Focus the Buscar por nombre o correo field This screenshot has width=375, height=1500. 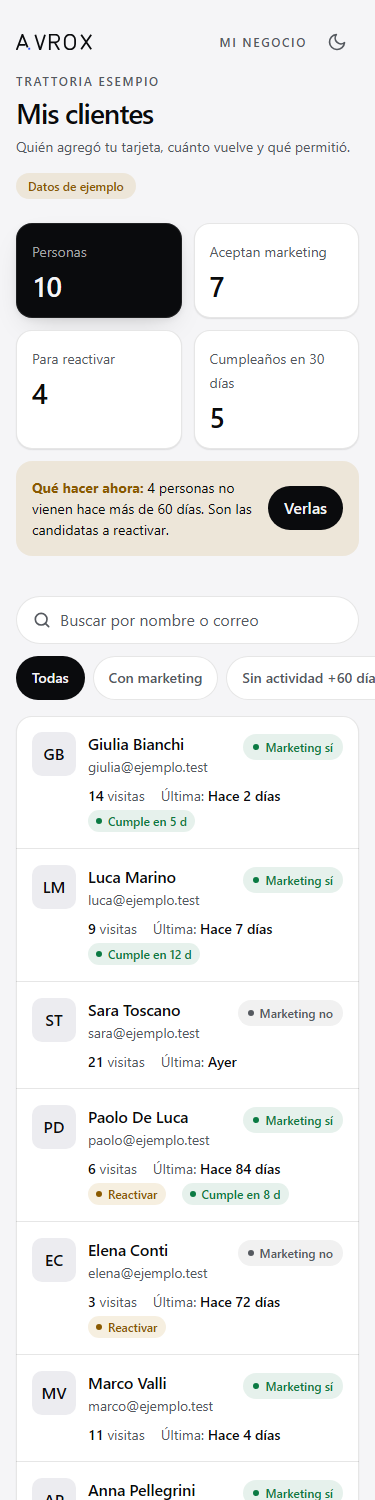[187, 620]
